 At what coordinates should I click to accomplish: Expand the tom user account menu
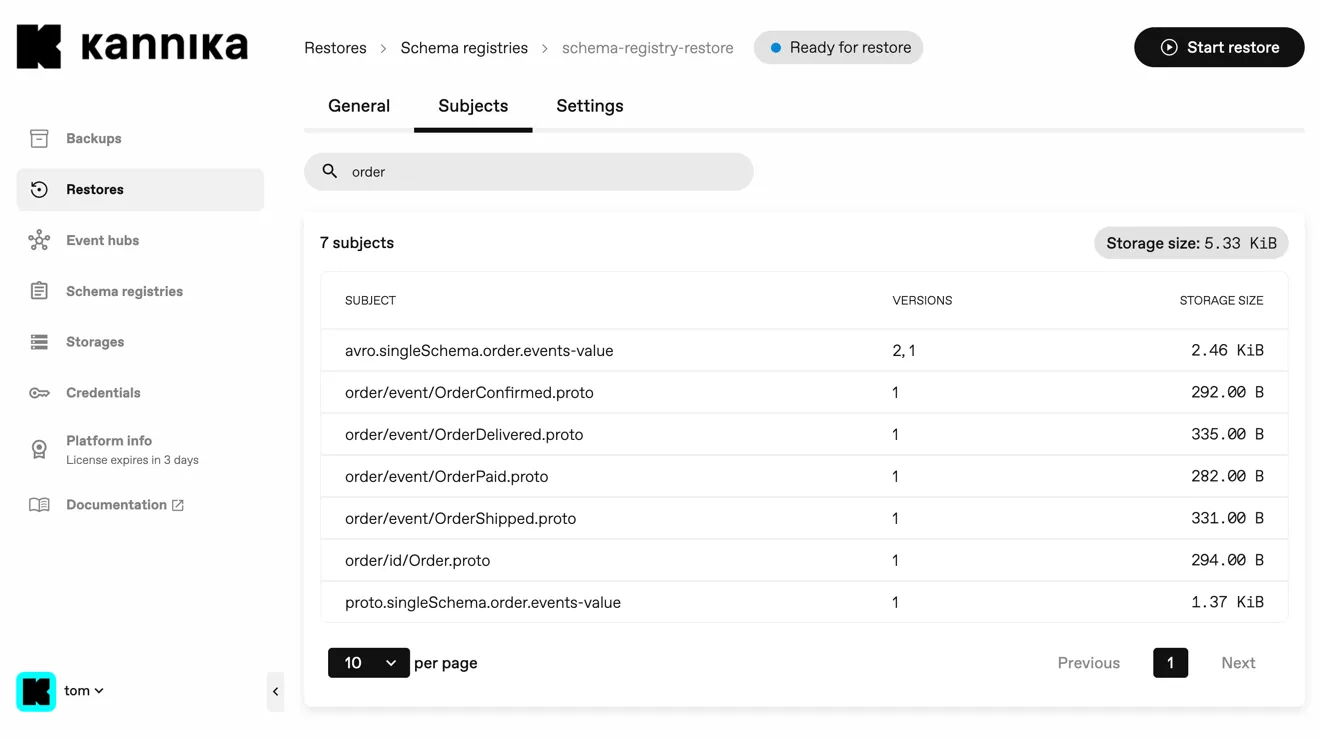84,691
